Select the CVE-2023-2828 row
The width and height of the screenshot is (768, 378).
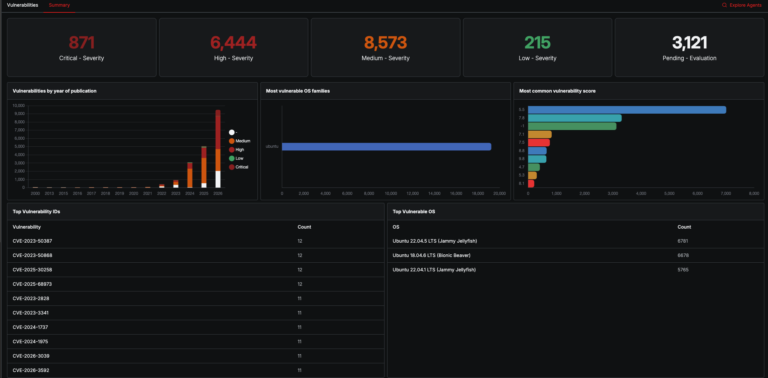click(x=196, y=298)
